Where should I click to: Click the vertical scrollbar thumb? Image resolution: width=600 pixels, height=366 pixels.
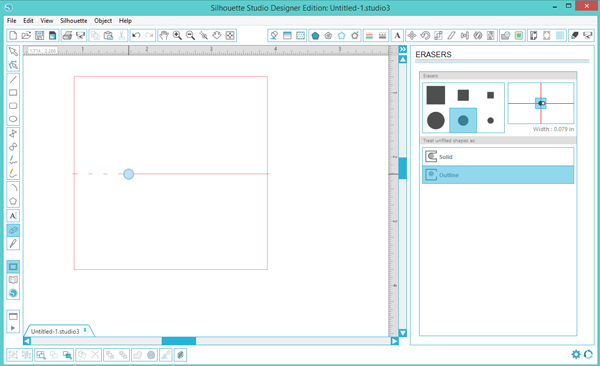(x=403, y=168)
